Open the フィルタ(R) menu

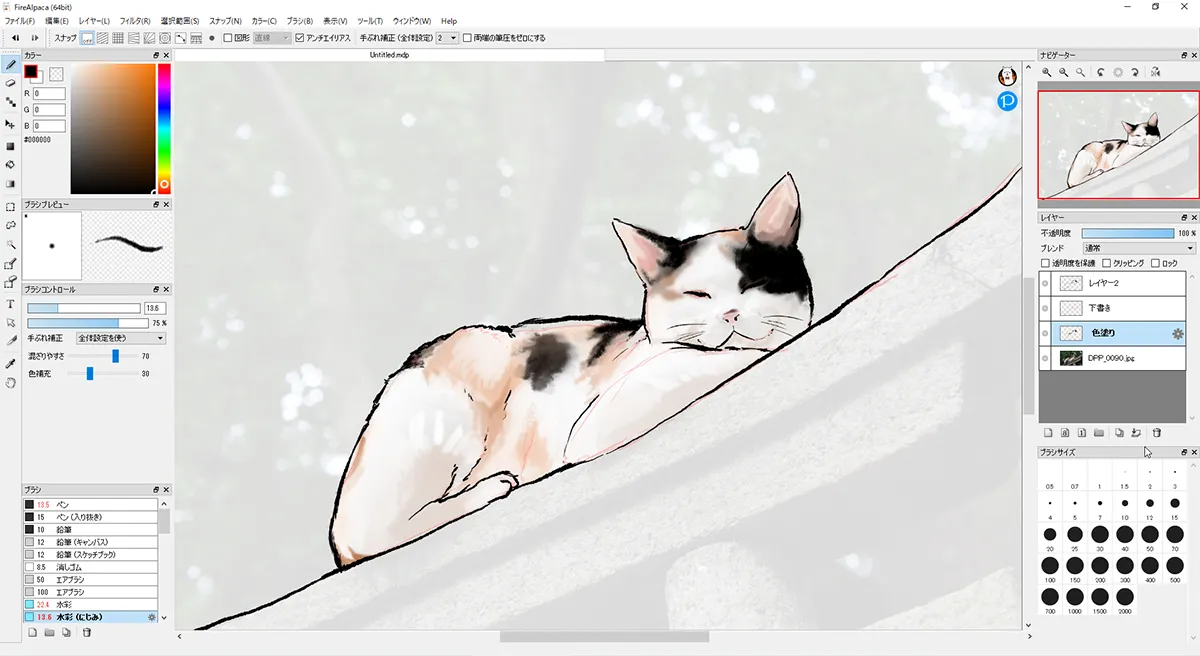135,21
